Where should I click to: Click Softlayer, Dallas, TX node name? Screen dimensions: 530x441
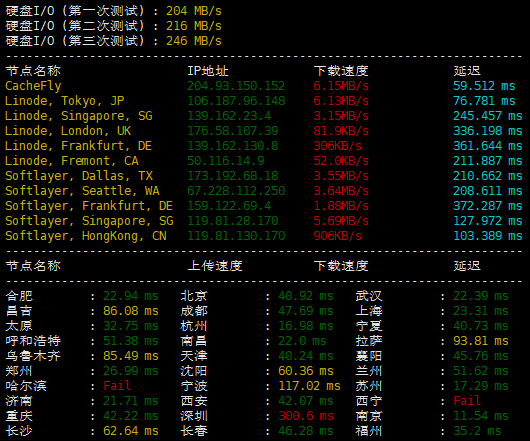(x=79, y=176)
